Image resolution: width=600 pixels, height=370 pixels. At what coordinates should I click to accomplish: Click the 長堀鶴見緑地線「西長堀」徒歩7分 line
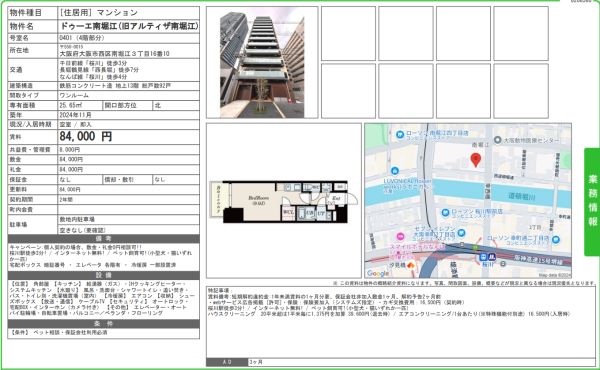[x=99, y=70]
